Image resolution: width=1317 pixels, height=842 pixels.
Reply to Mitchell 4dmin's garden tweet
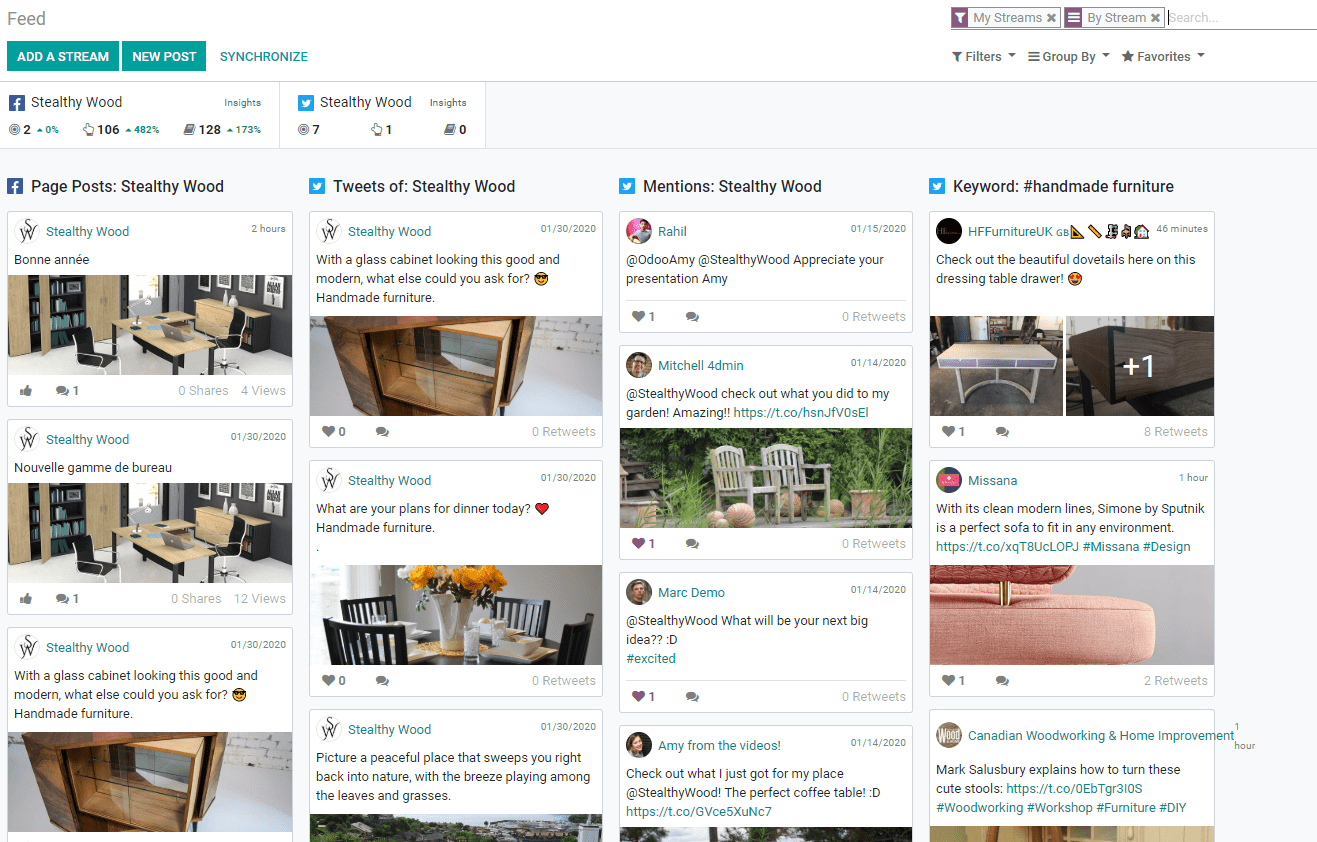click(x=692, y=544)
